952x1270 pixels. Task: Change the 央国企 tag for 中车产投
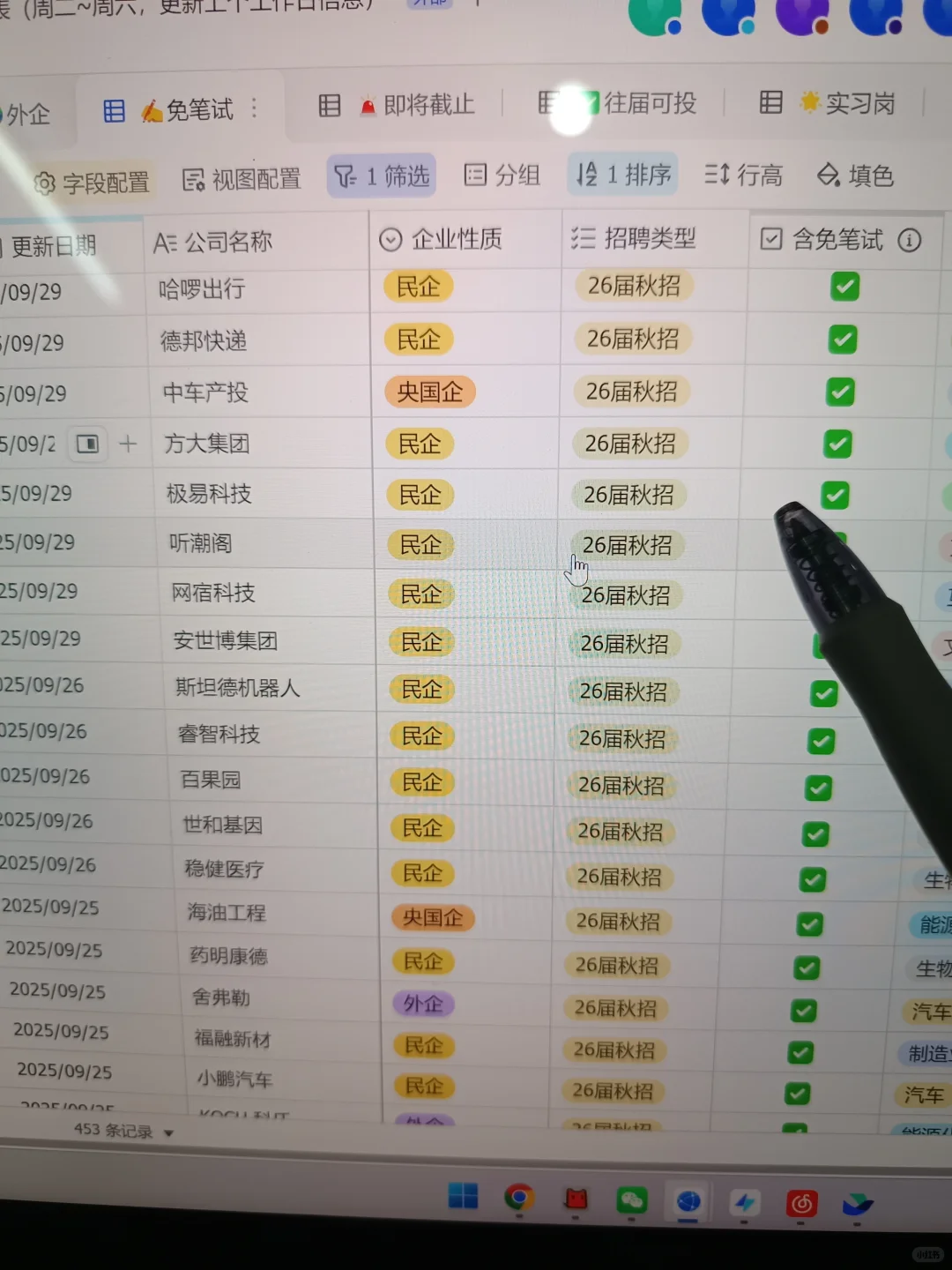(x=429, y=392)
